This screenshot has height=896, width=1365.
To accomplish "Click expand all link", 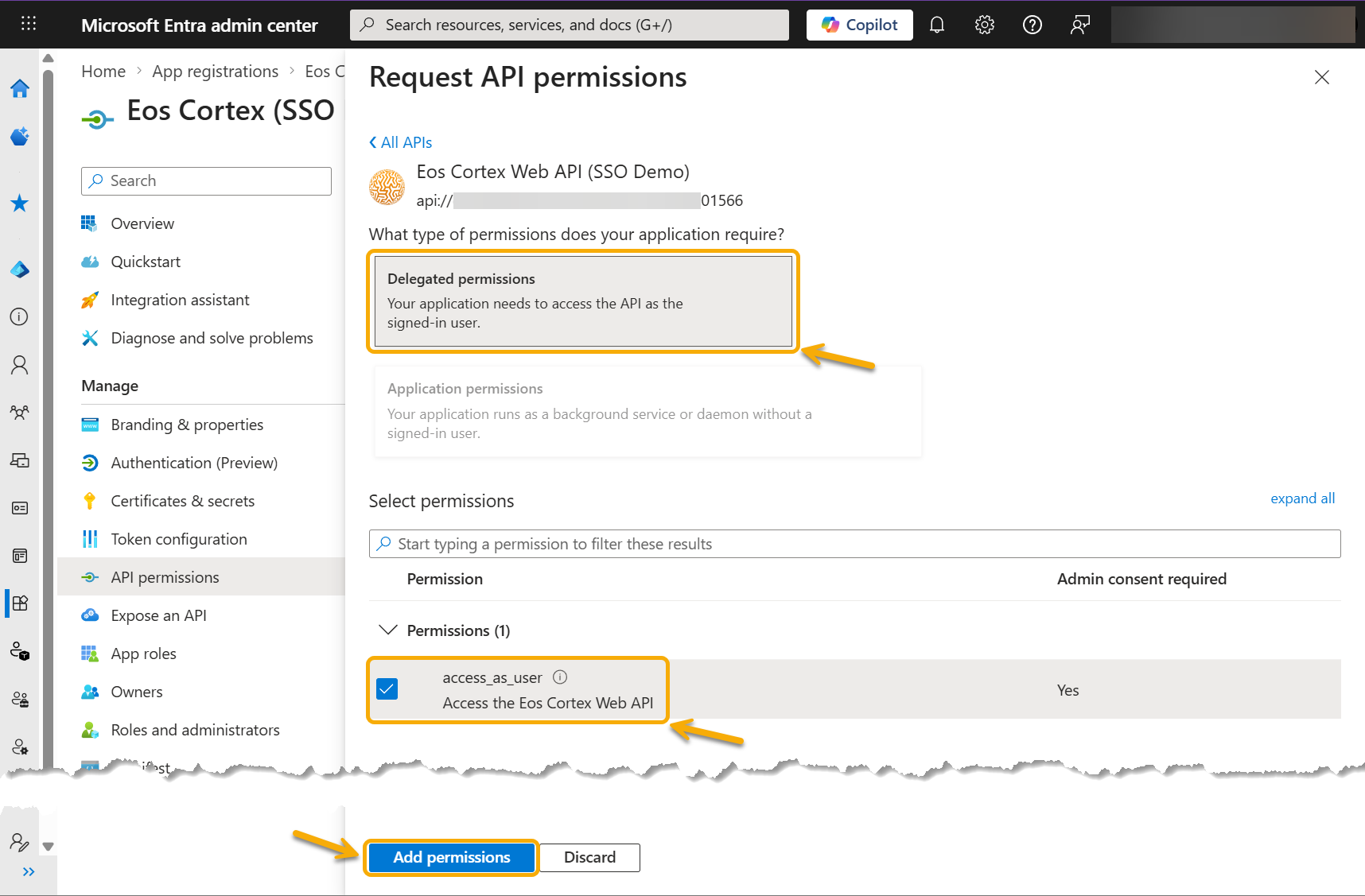I will (x=1302, y=498).
